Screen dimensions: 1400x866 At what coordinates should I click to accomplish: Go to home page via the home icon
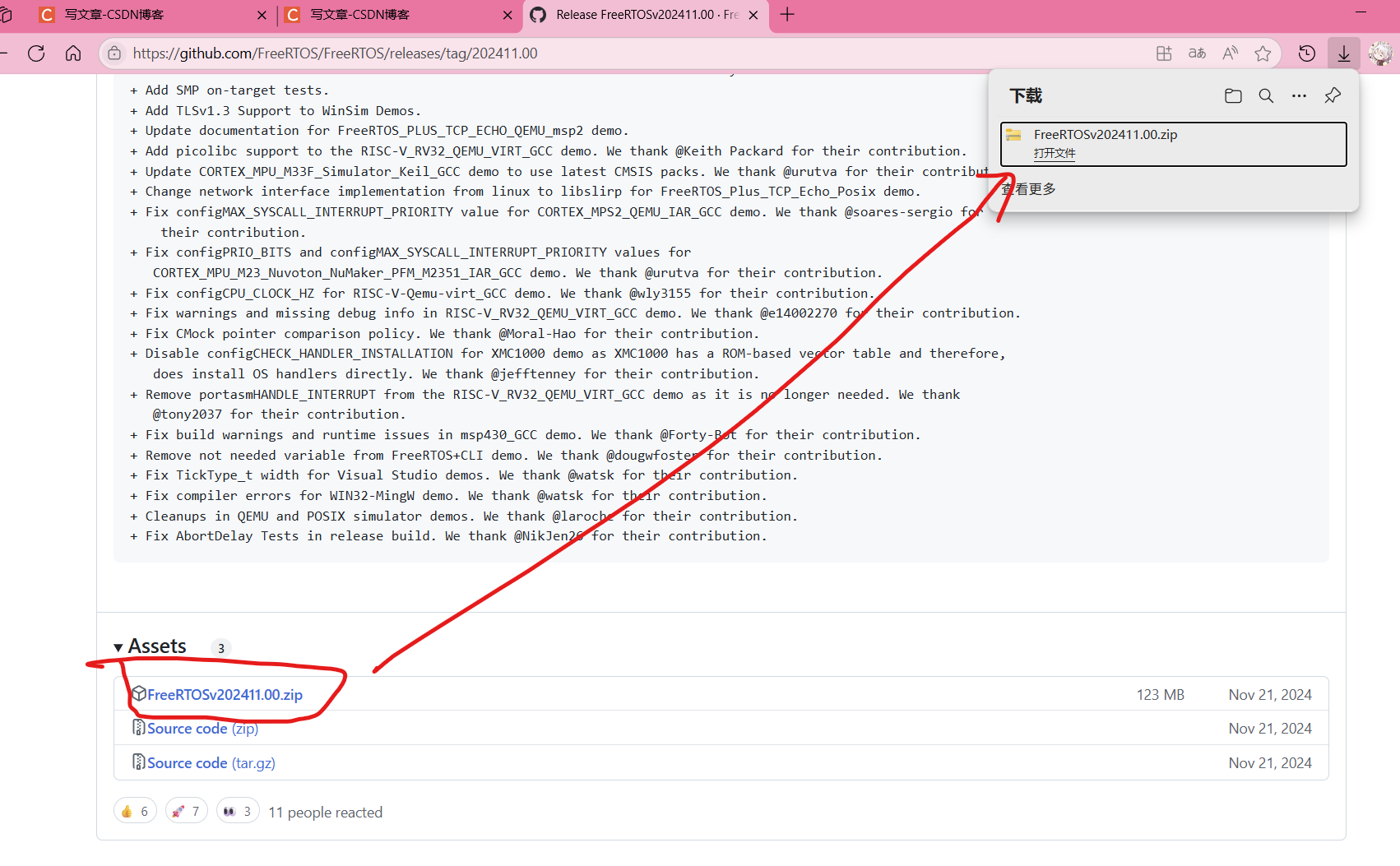(x=73, y=53)
